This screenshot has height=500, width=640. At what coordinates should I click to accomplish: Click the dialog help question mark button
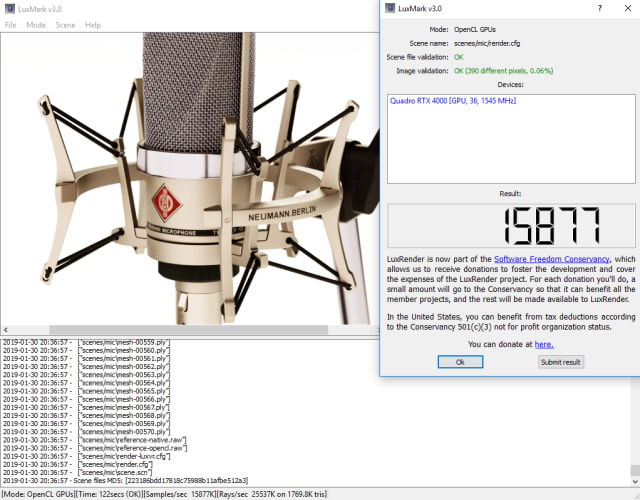point(600,9)
